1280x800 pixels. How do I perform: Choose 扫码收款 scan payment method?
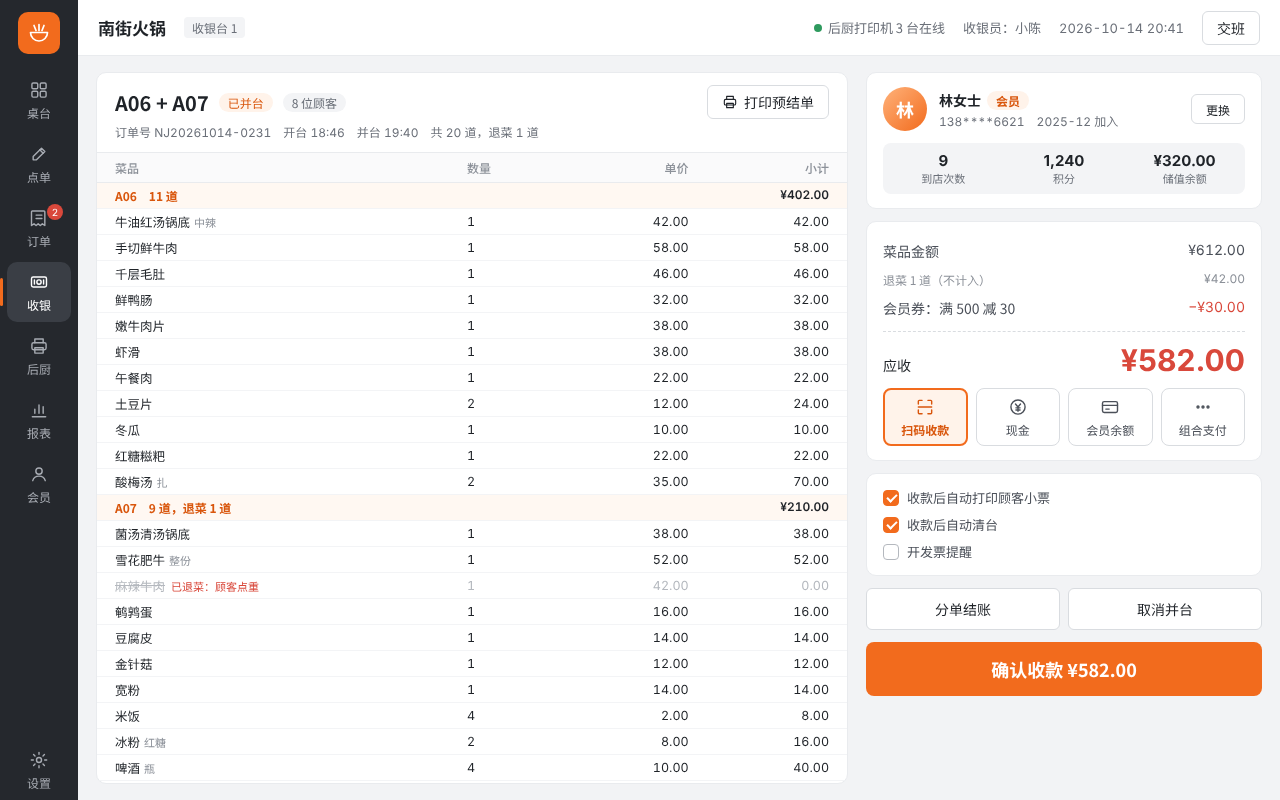[x=925, y=417]
